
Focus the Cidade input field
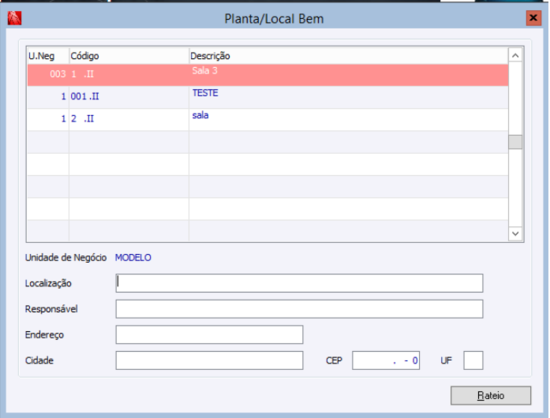pyautogui.click(x=209, y=360)
